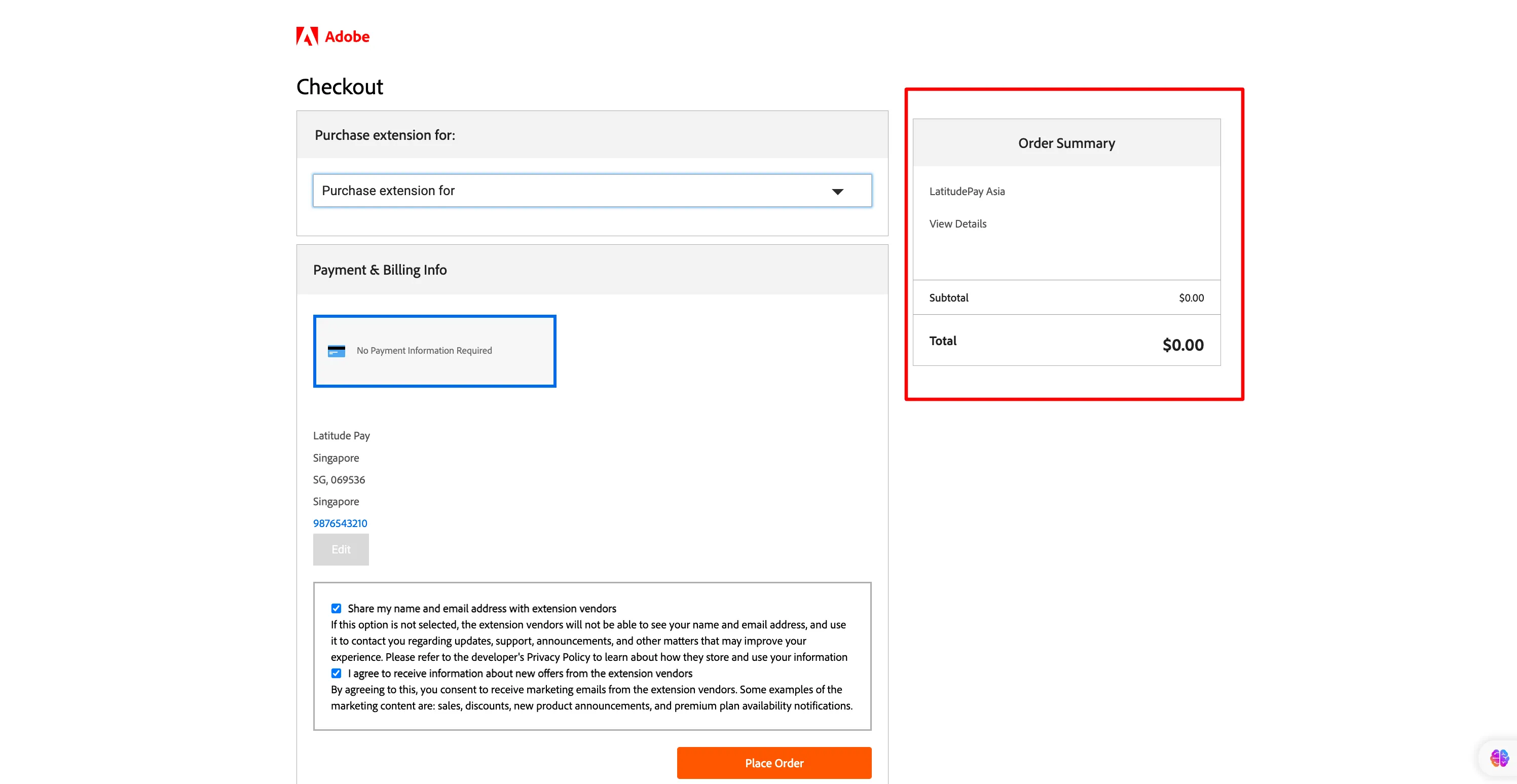Click the Subtotal $0.00 amount
Screen dimensions: 1517x784
click(1191, 298)
